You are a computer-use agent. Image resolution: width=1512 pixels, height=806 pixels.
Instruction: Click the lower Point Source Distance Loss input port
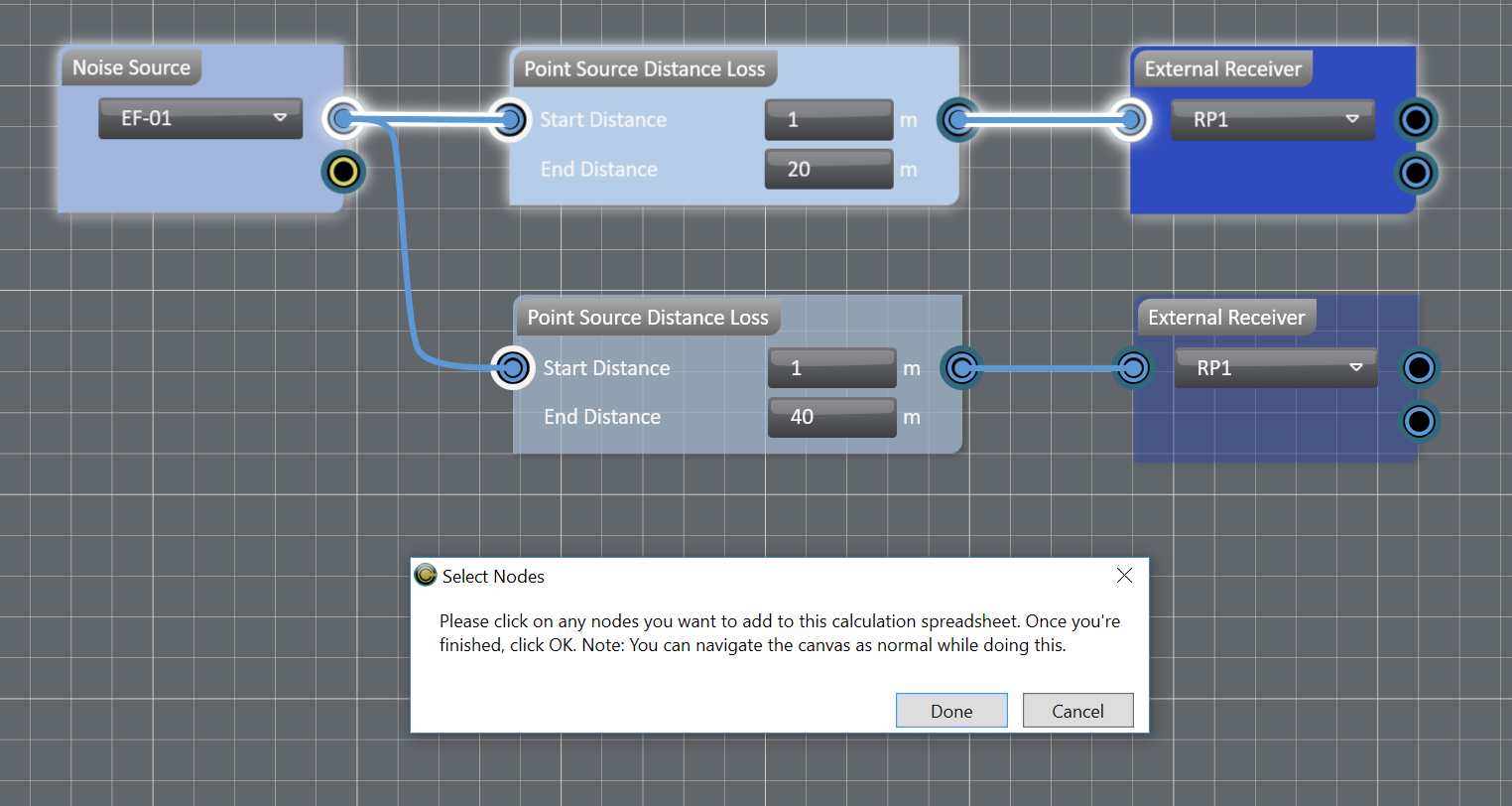pos(513,368)
